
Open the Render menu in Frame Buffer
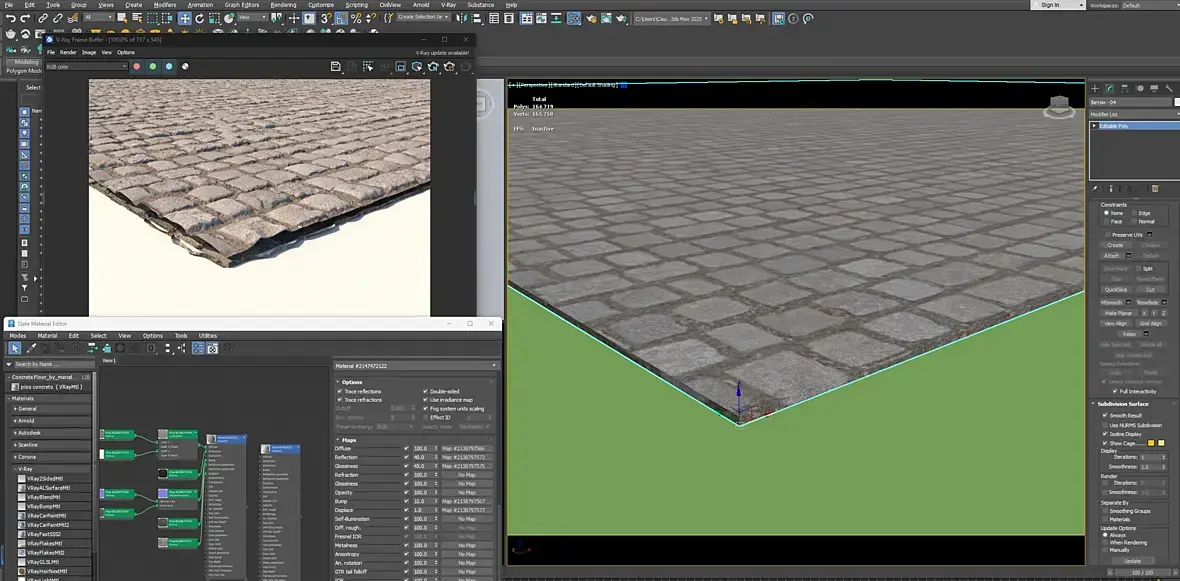(68, 52)
